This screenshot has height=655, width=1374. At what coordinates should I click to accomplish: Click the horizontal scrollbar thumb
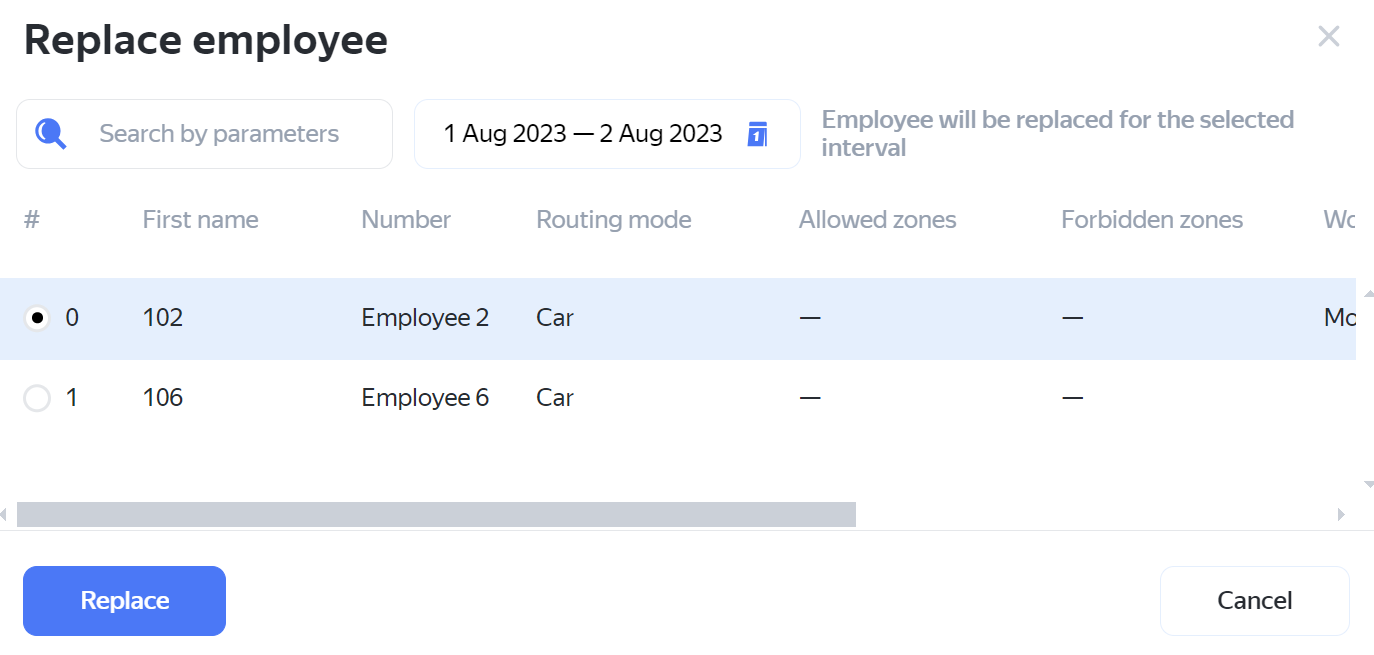(436, 514)
